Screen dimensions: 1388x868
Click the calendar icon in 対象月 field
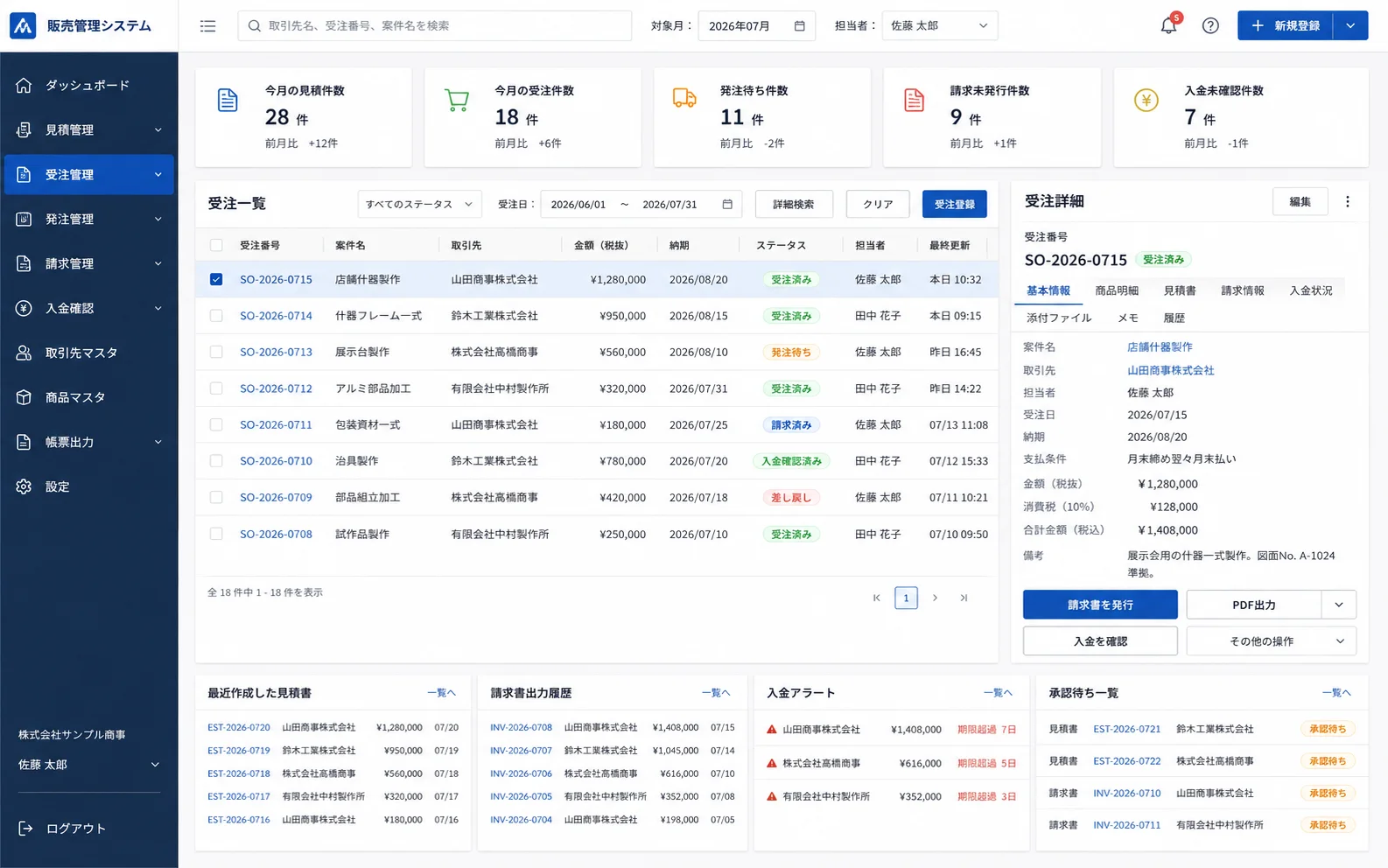click(x=799, y=26)
